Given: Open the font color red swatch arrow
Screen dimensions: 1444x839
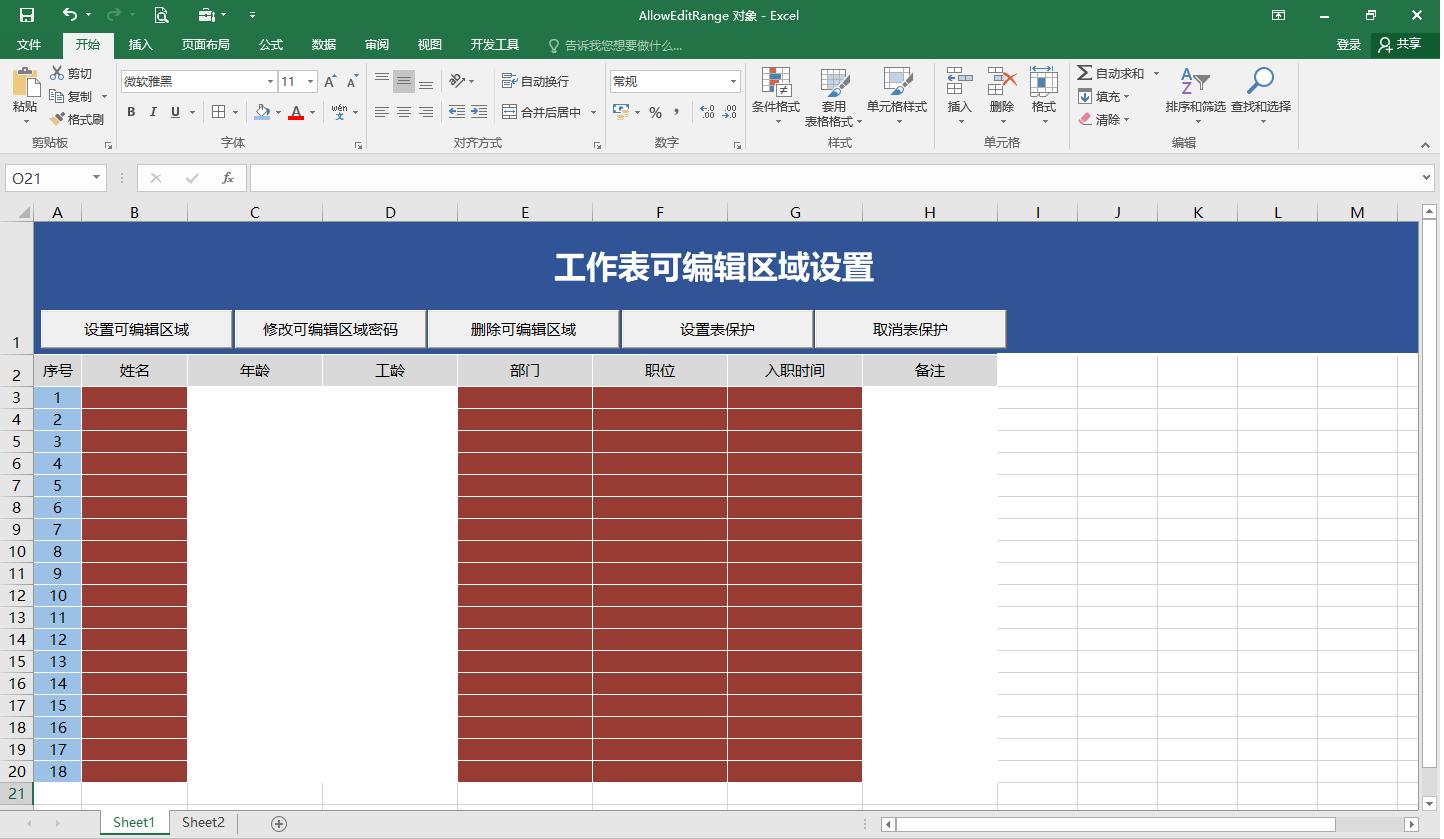Looking at the screenshot, I should 312,112.
